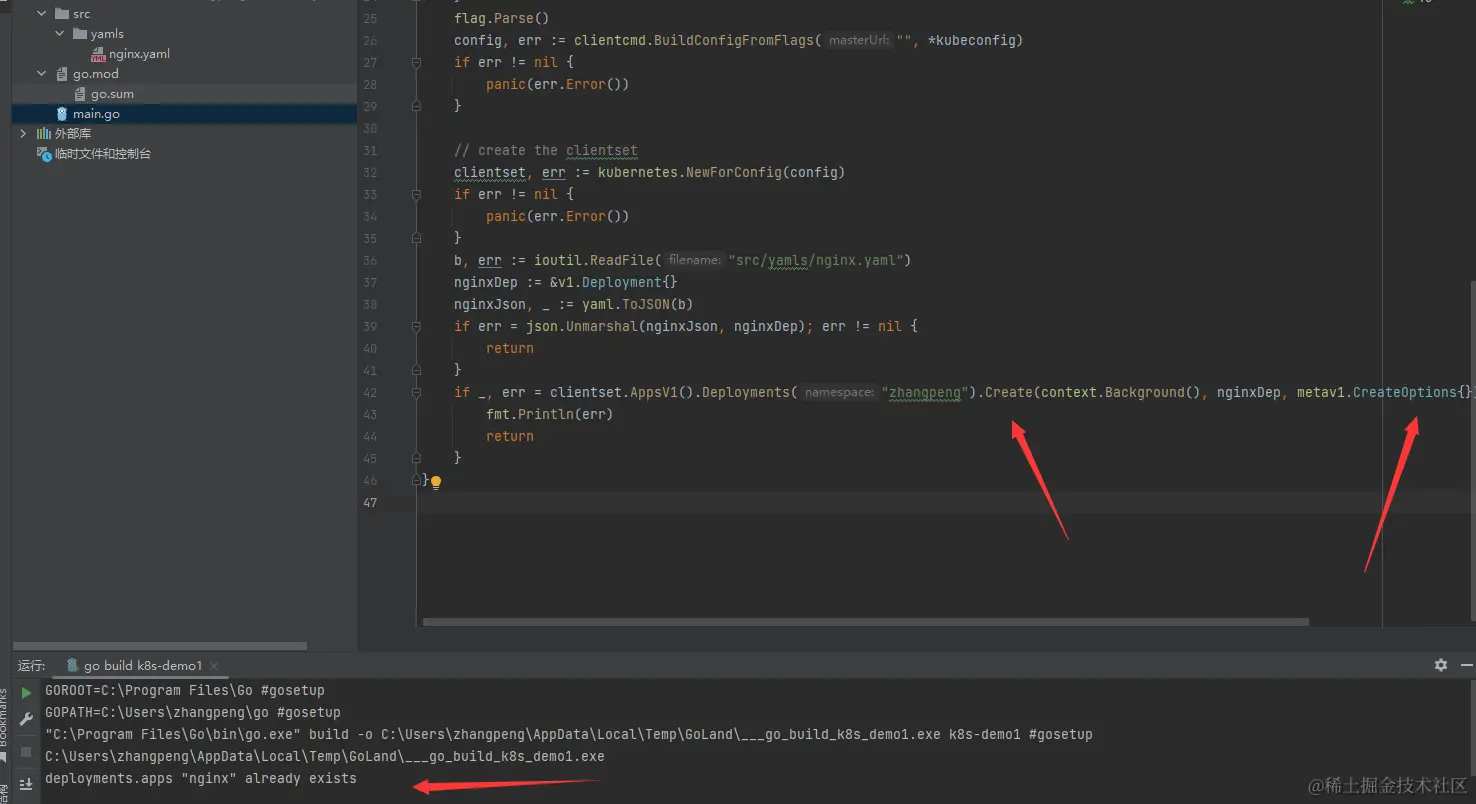The width and height of the screenshot is (1476, 804).
Task: Click the "zhangpeng" namespace string
Action: click(925, 393)
